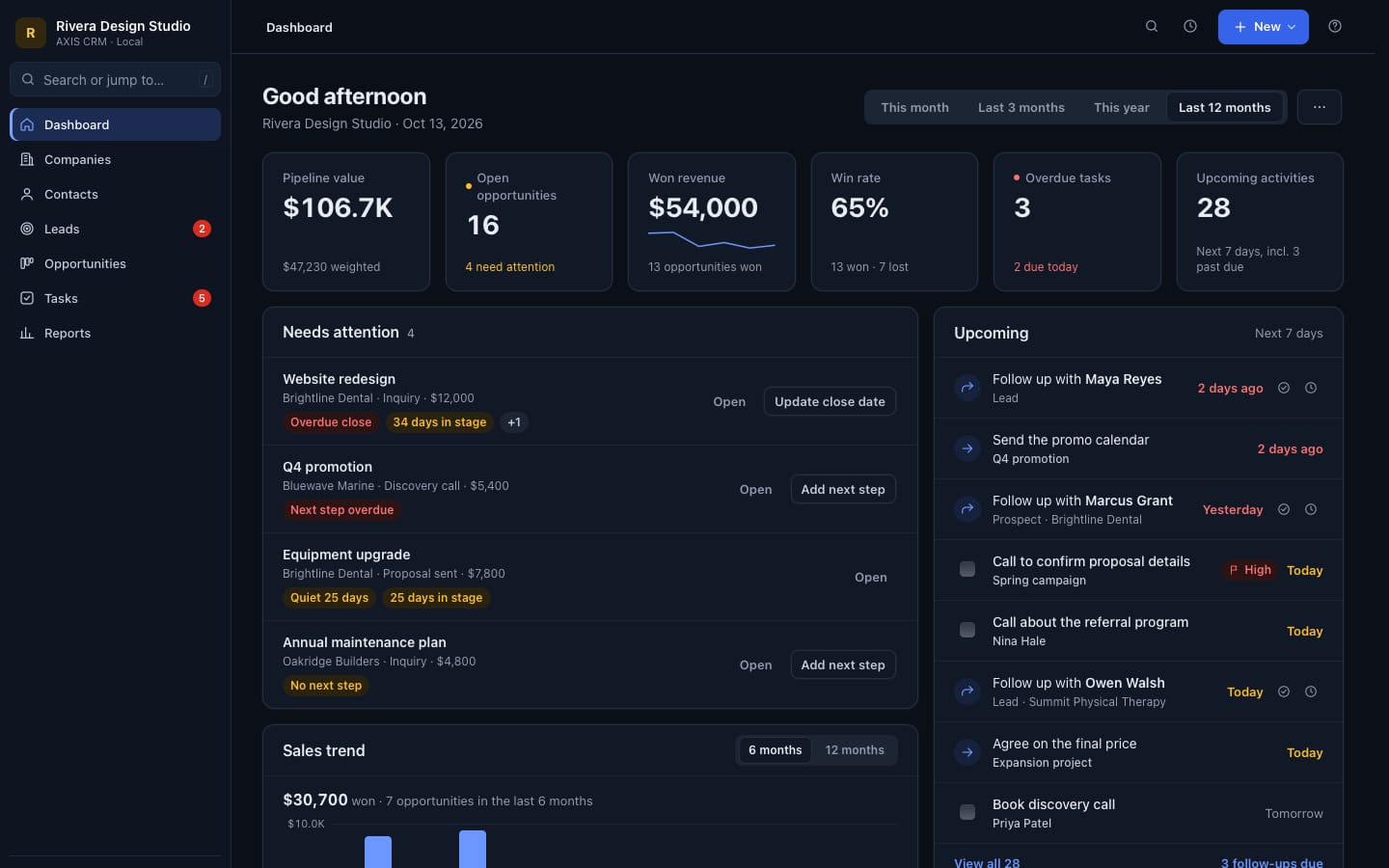
Task: Click Open for Q4 promotion
Action: click(x=756, y=489)
